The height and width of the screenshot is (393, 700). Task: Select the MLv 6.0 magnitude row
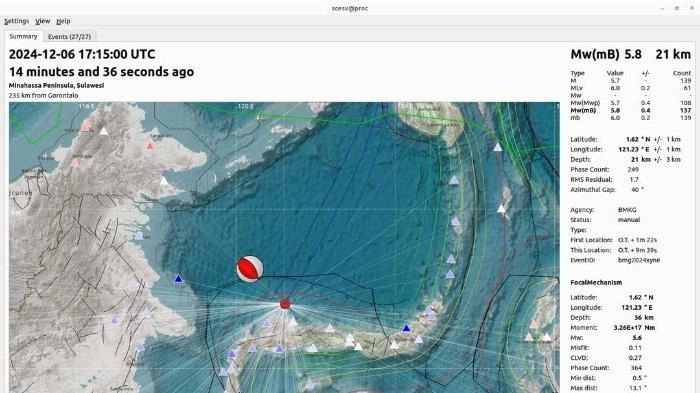pyautogui.click(x=630, y=88)
